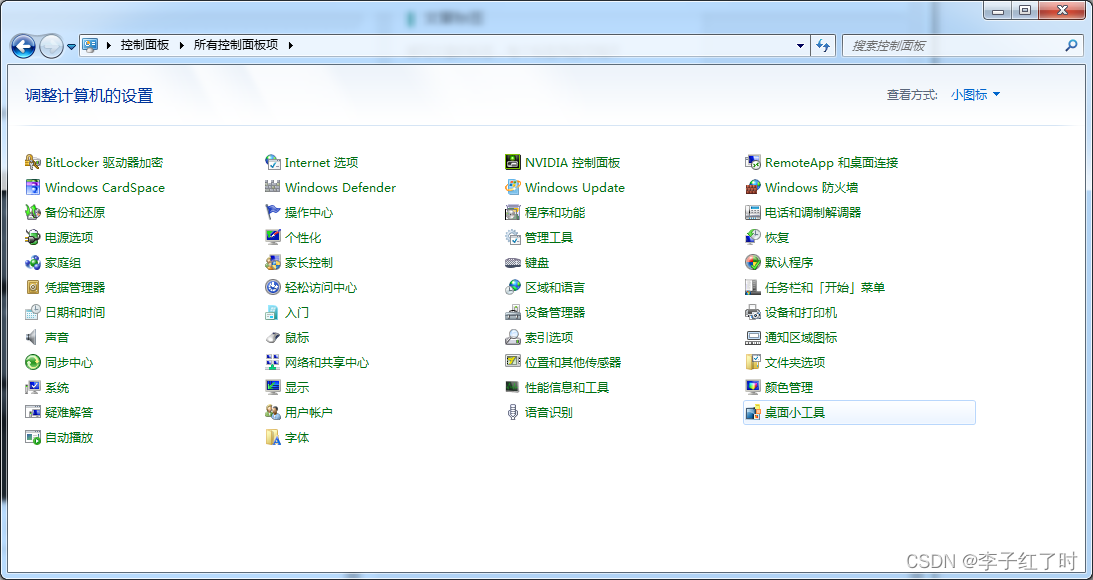Open the 疑难解答 icon
This screenshot has width=1093, height=580.
(x=32, y=413)
